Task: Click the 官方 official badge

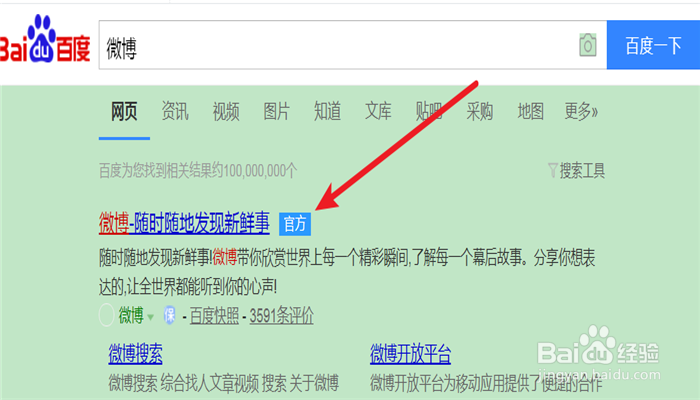Action: (x=295, y=224)
